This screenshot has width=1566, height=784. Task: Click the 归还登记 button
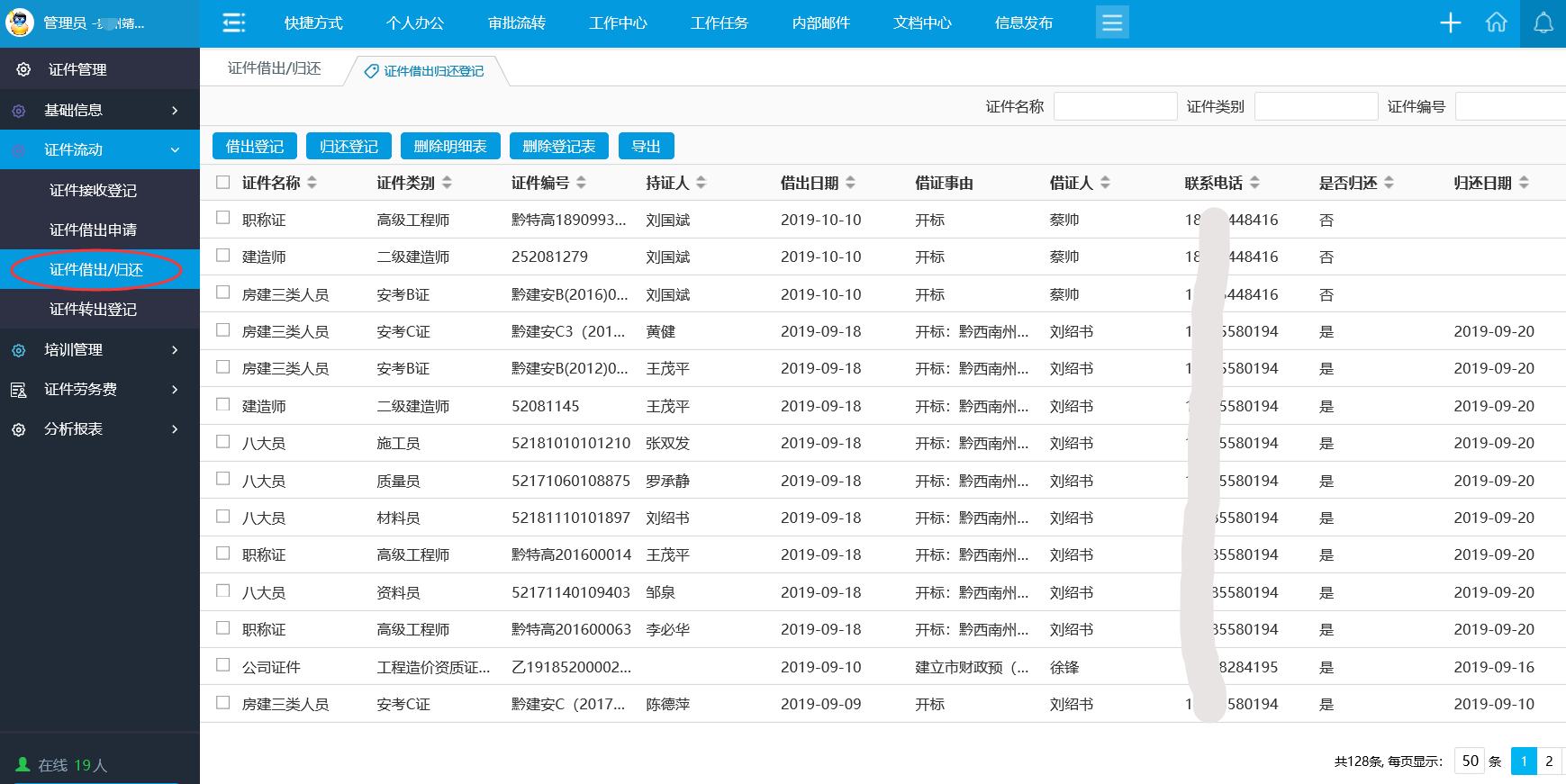[x=349, y=146]
